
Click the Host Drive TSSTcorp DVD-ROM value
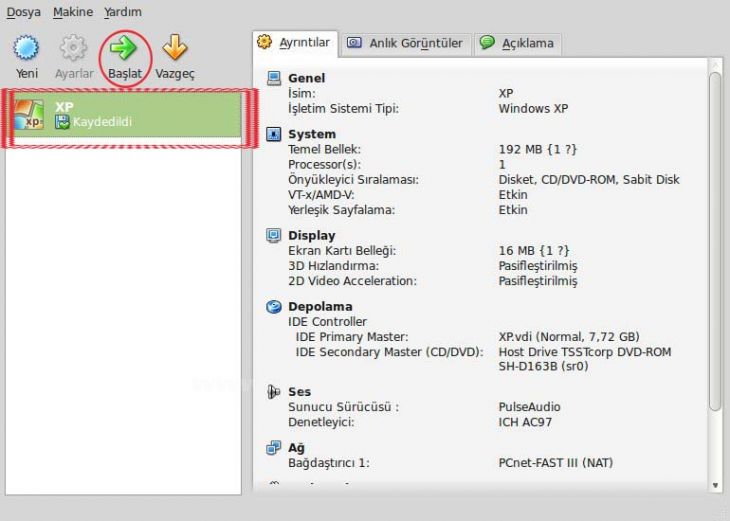[585, 359]
